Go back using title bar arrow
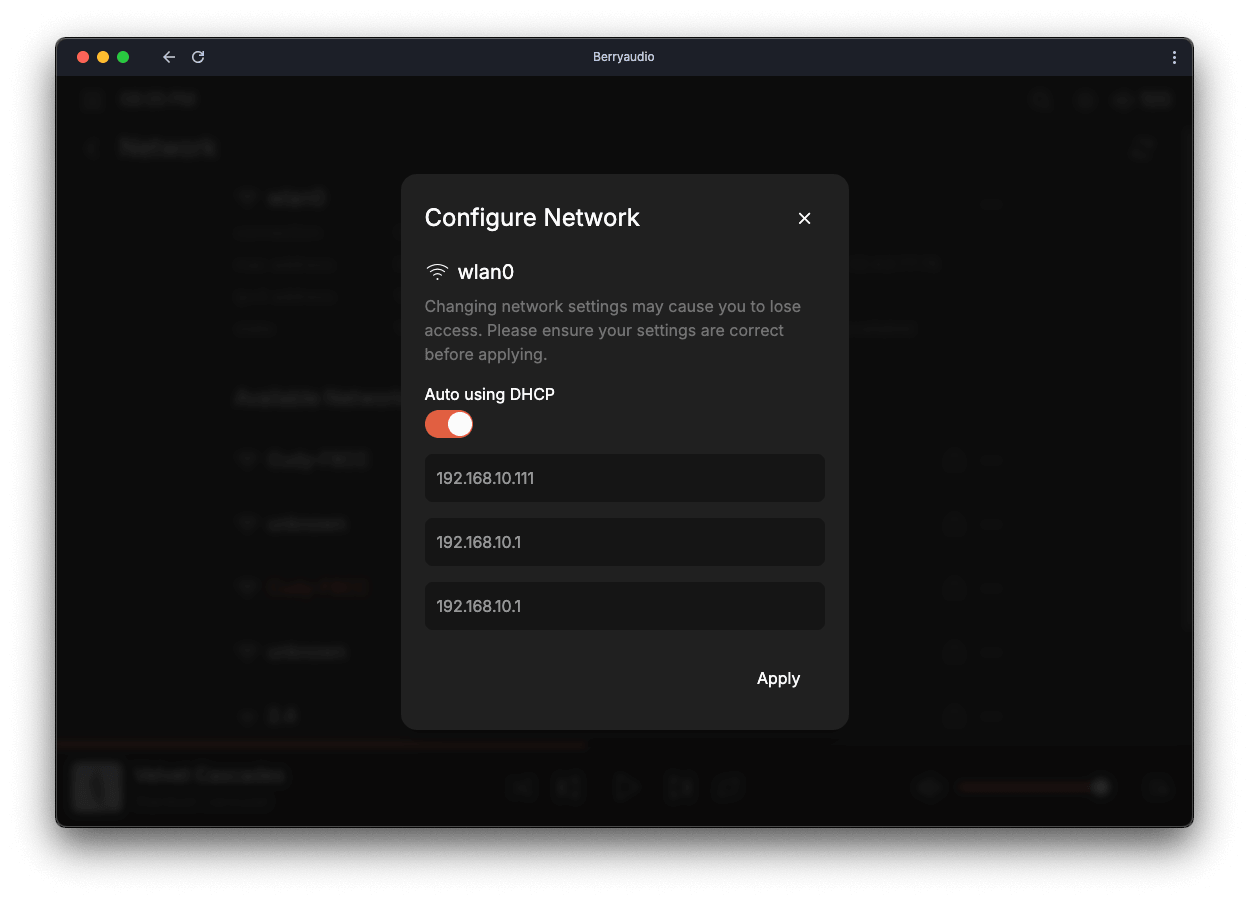 (169, 57)
